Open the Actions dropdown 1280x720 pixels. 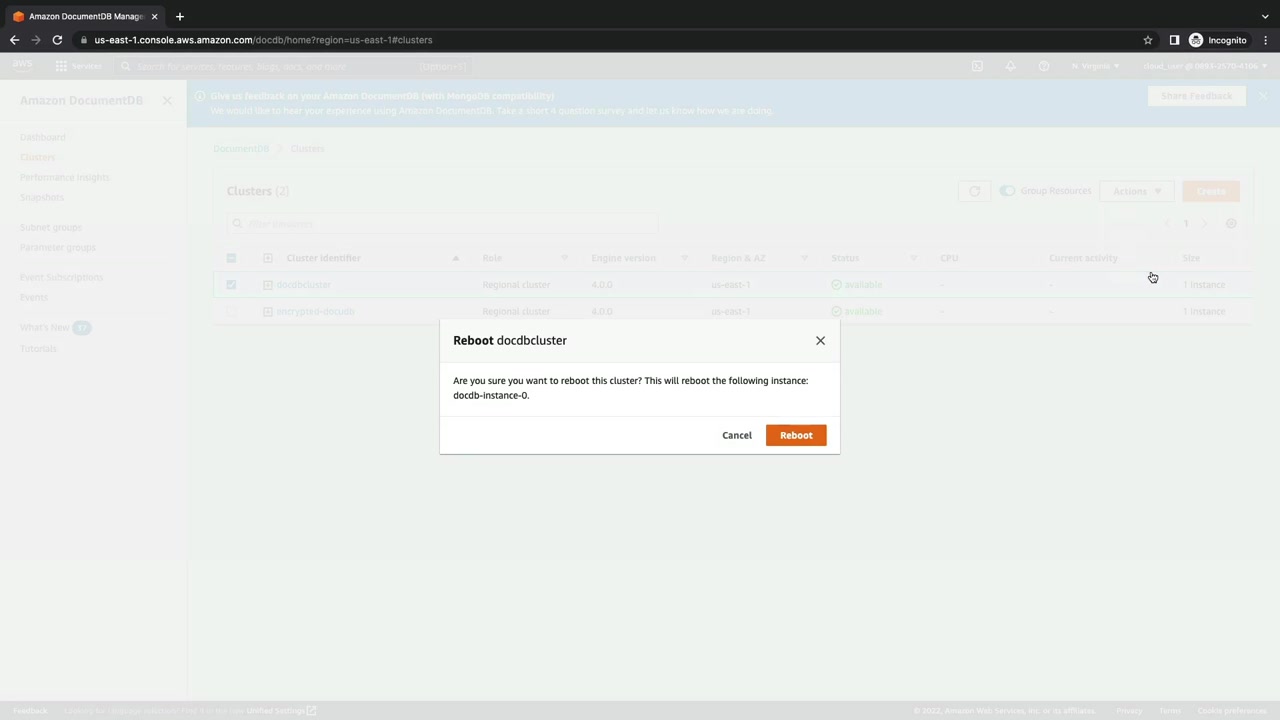coord(1137,191)
